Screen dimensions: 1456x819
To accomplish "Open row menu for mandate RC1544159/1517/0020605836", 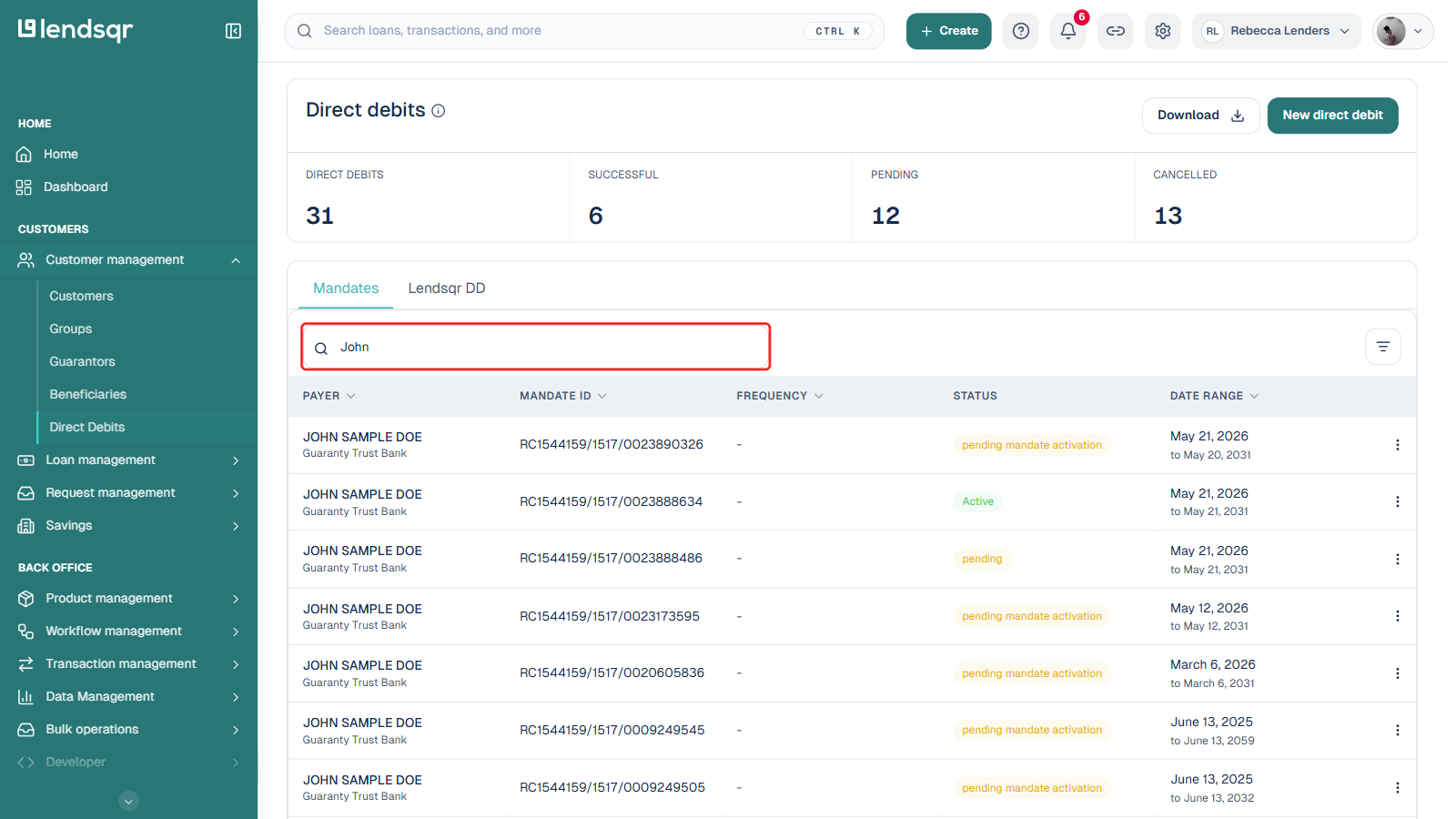I will coord(1398,673).
